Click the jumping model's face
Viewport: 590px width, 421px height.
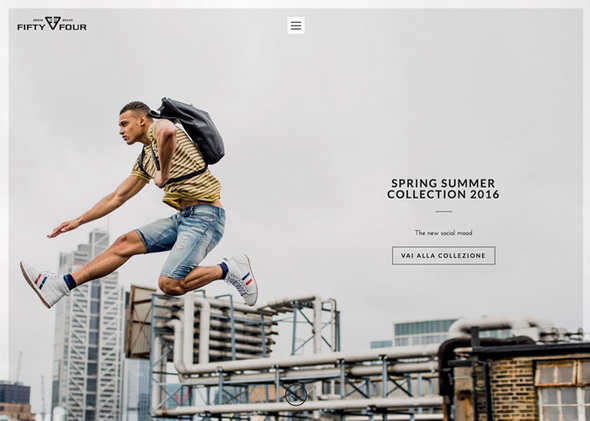[130, 127]
